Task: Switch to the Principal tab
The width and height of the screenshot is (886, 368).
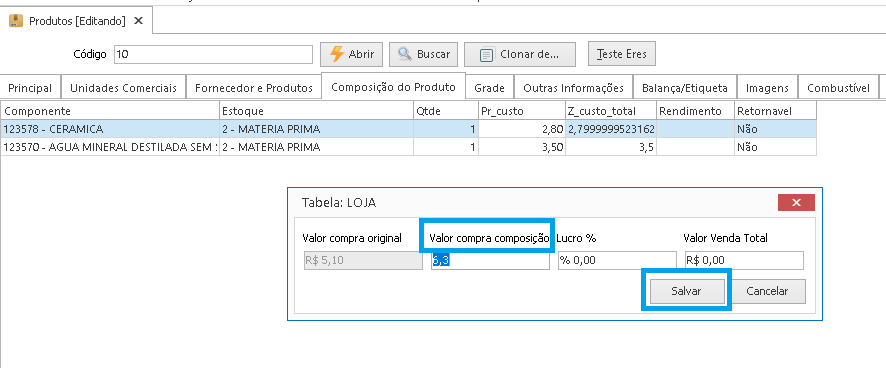Action: click(30, 88)
